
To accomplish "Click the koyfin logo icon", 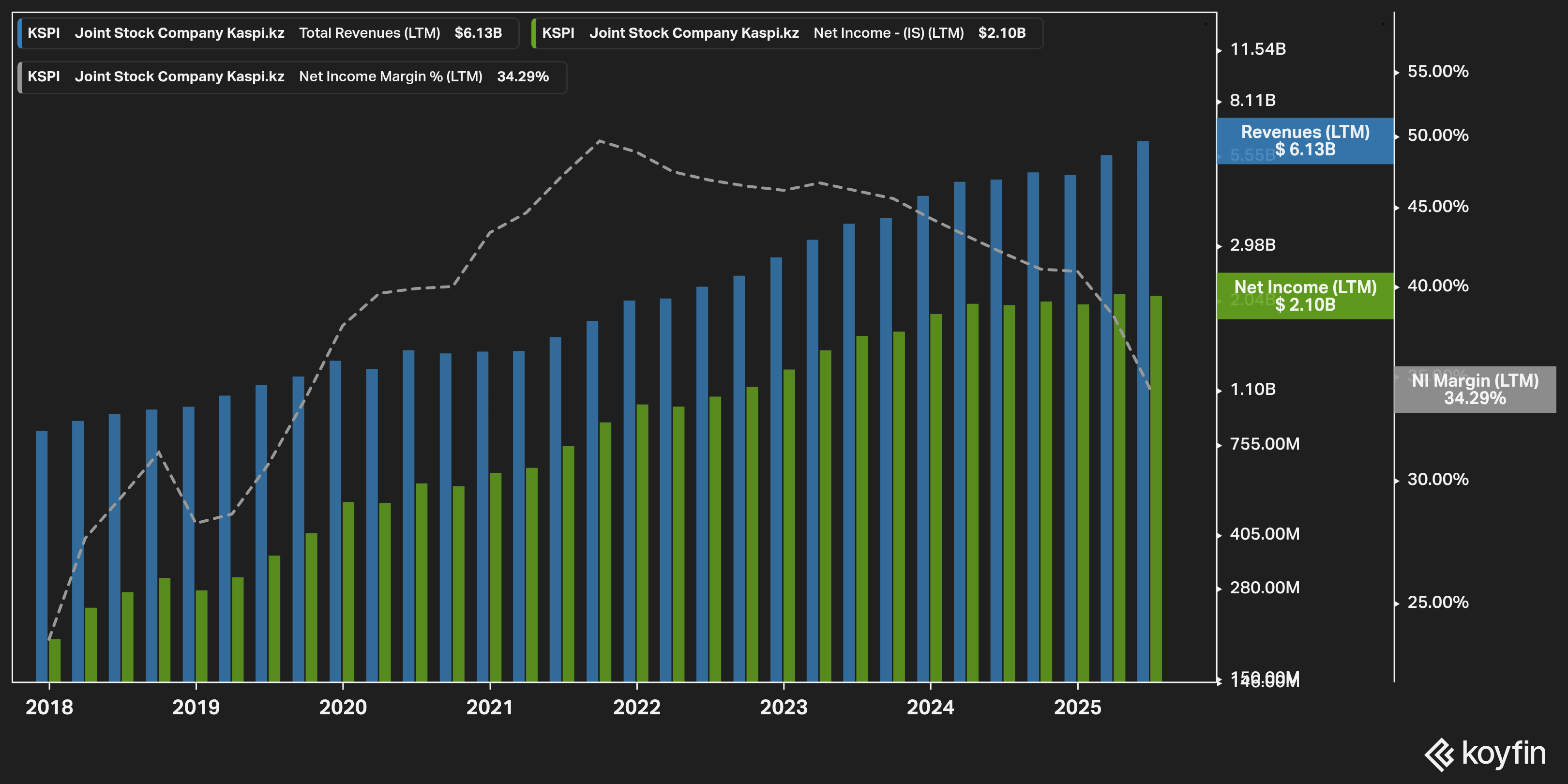I will tap(1439, 754).
